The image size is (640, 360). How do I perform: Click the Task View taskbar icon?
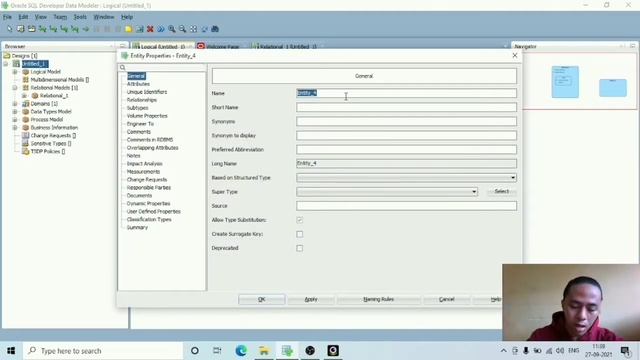pyautogui.click(x=217, y=351)
